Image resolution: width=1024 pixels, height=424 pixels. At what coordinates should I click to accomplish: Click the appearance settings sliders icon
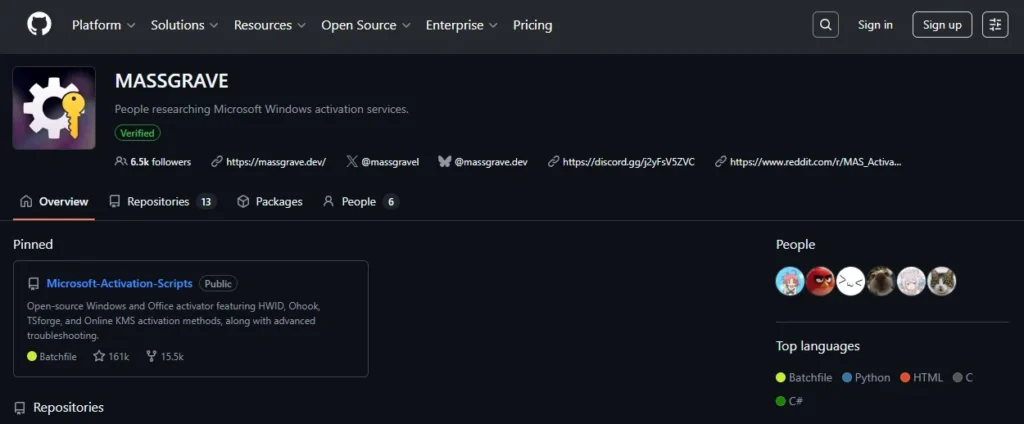995,25
